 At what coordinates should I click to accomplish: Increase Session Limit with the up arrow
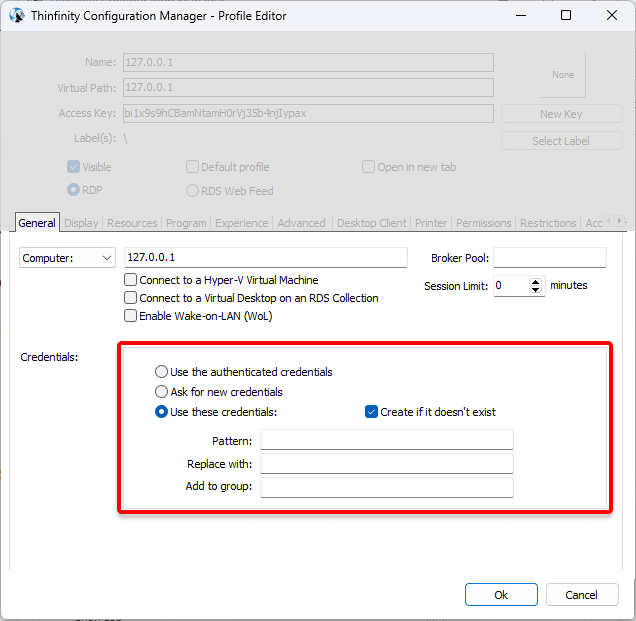(535, 282)
